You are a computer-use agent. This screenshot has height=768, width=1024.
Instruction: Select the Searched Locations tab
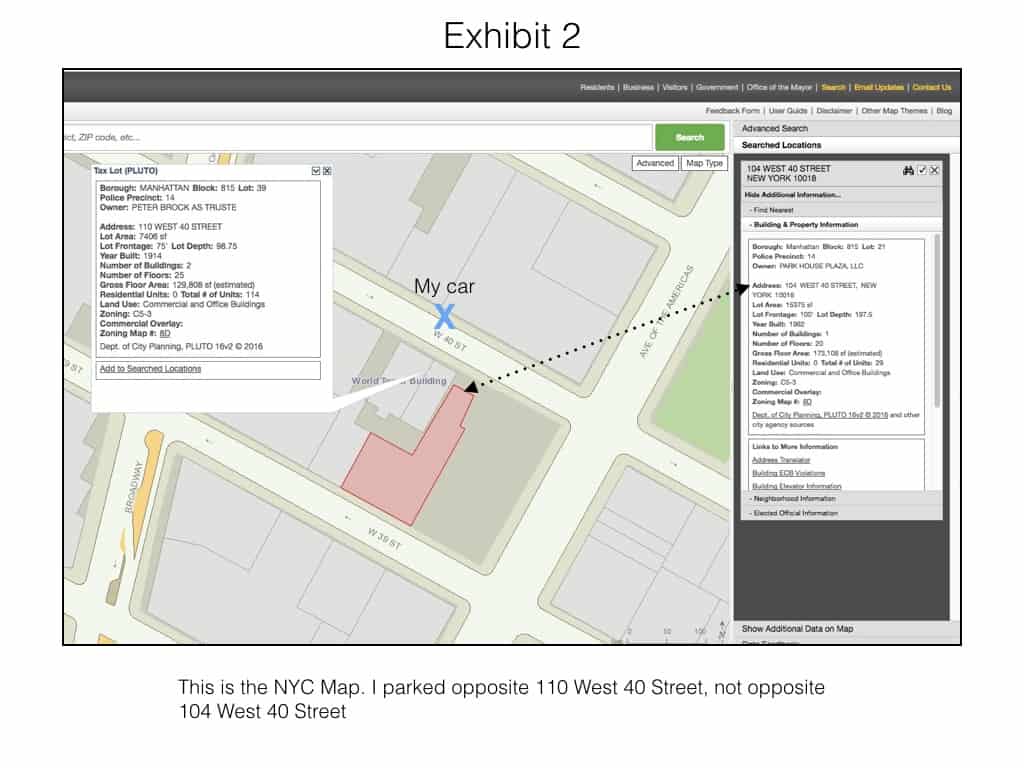tap(781, 145)
